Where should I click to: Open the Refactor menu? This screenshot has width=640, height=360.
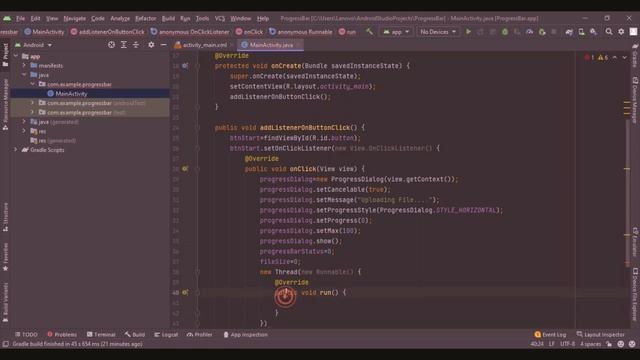tap(146, 18)
